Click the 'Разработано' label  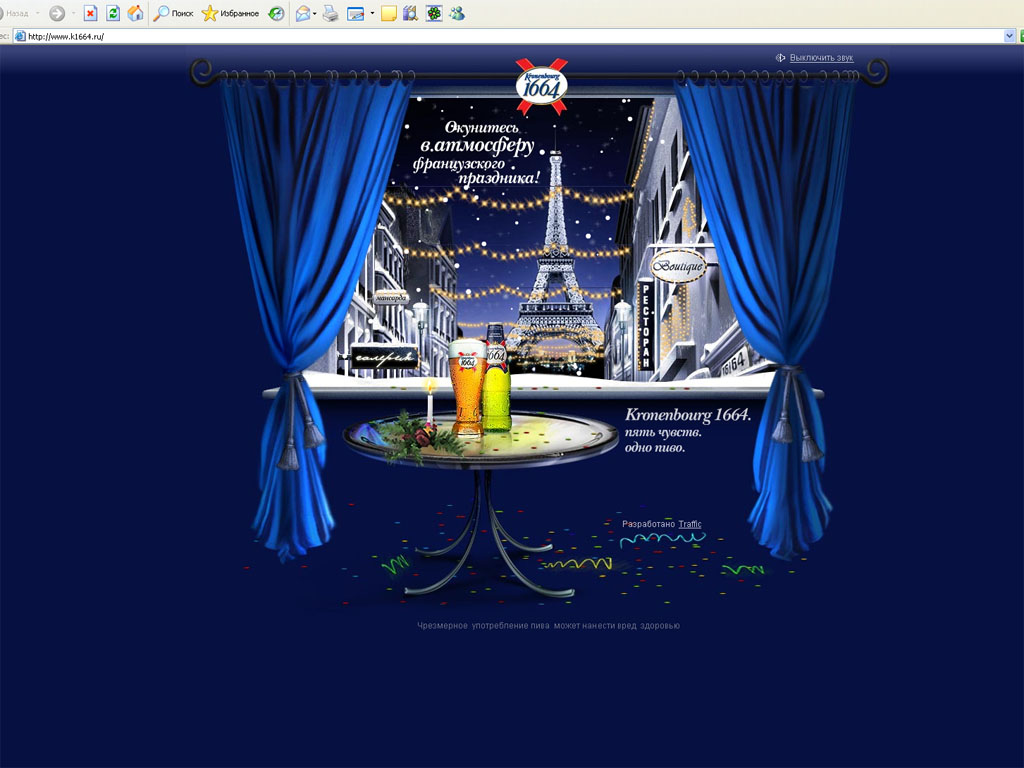pyautogui.click(x=648, y=524)
